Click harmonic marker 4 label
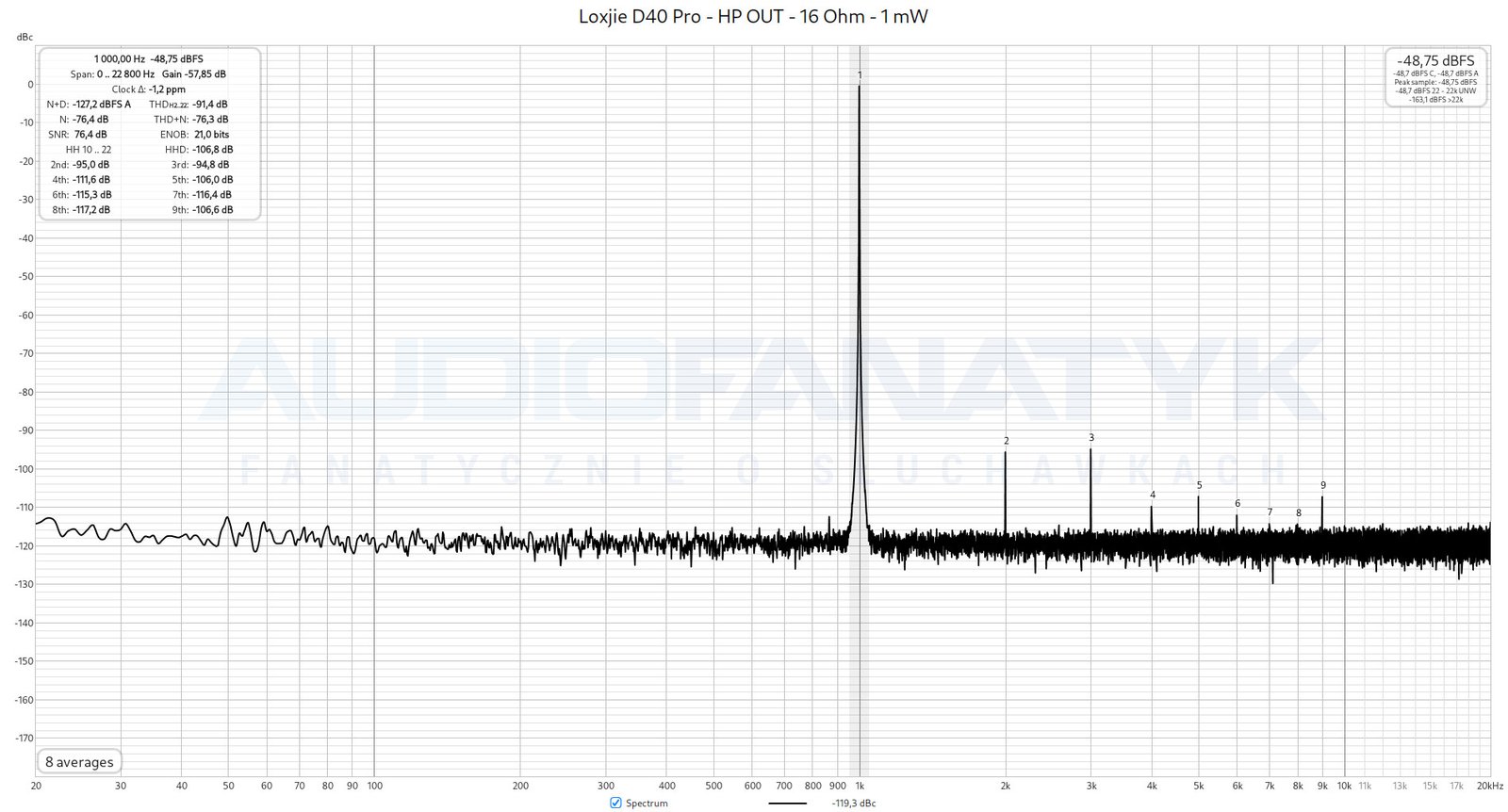 click(x=1152, y=495)
